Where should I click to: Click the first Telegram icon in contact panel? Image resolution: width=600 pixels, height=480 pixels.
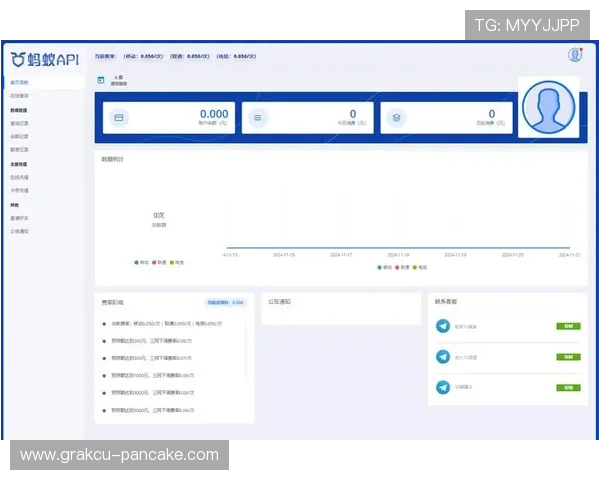[x=443, y=326]
